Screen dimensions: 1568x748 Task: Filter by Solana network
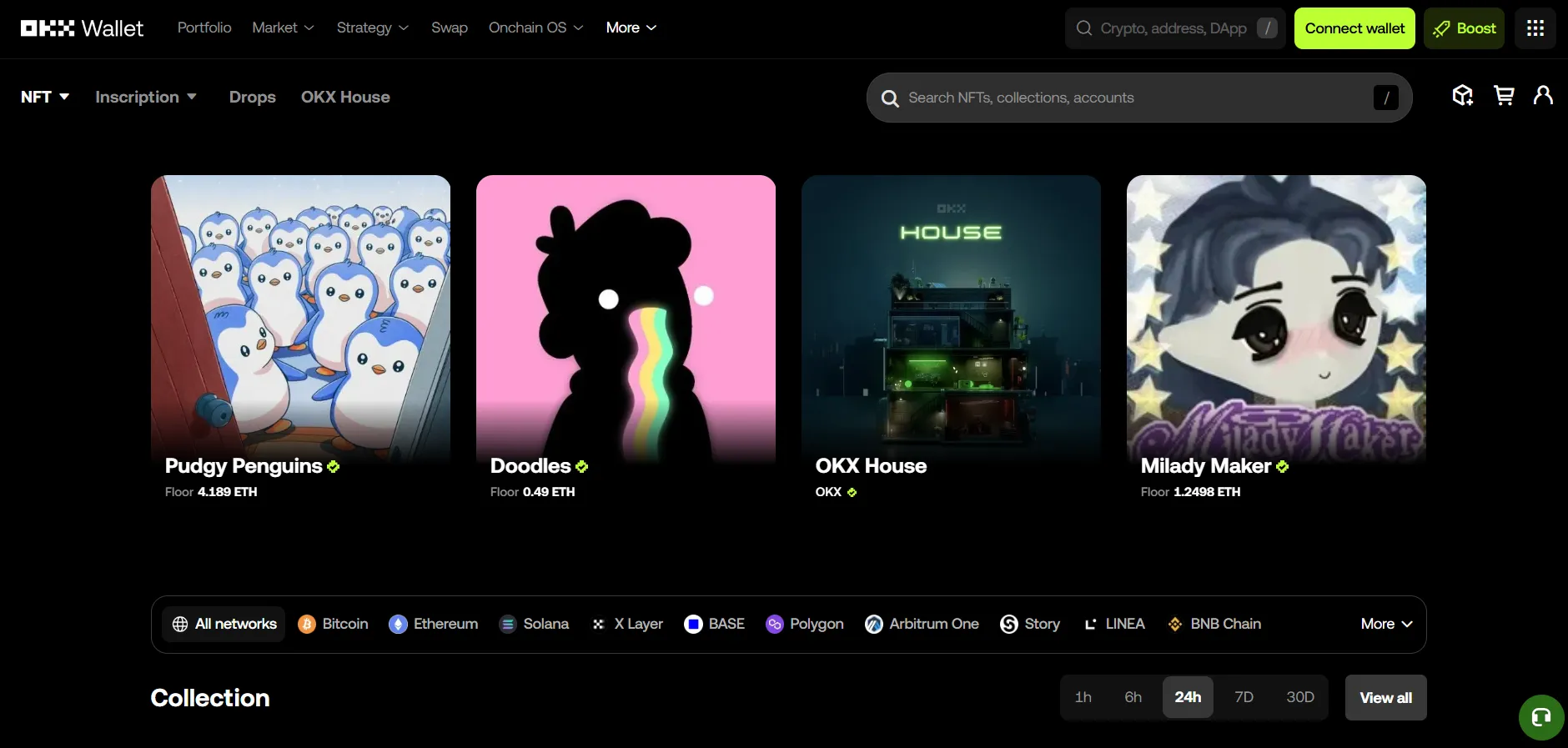535,624
